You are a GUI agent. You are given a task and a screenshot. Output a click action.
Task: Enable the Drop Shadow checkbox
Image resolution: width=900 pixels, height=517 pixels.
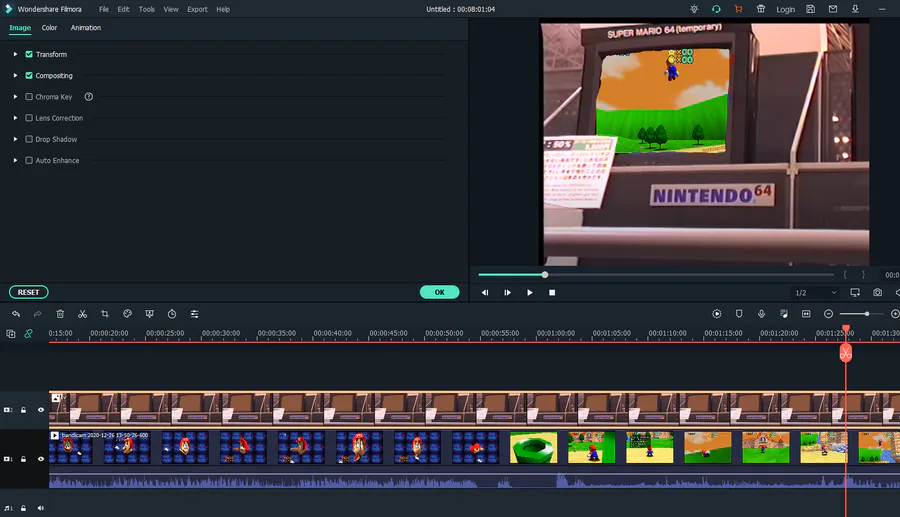(29, 139)
